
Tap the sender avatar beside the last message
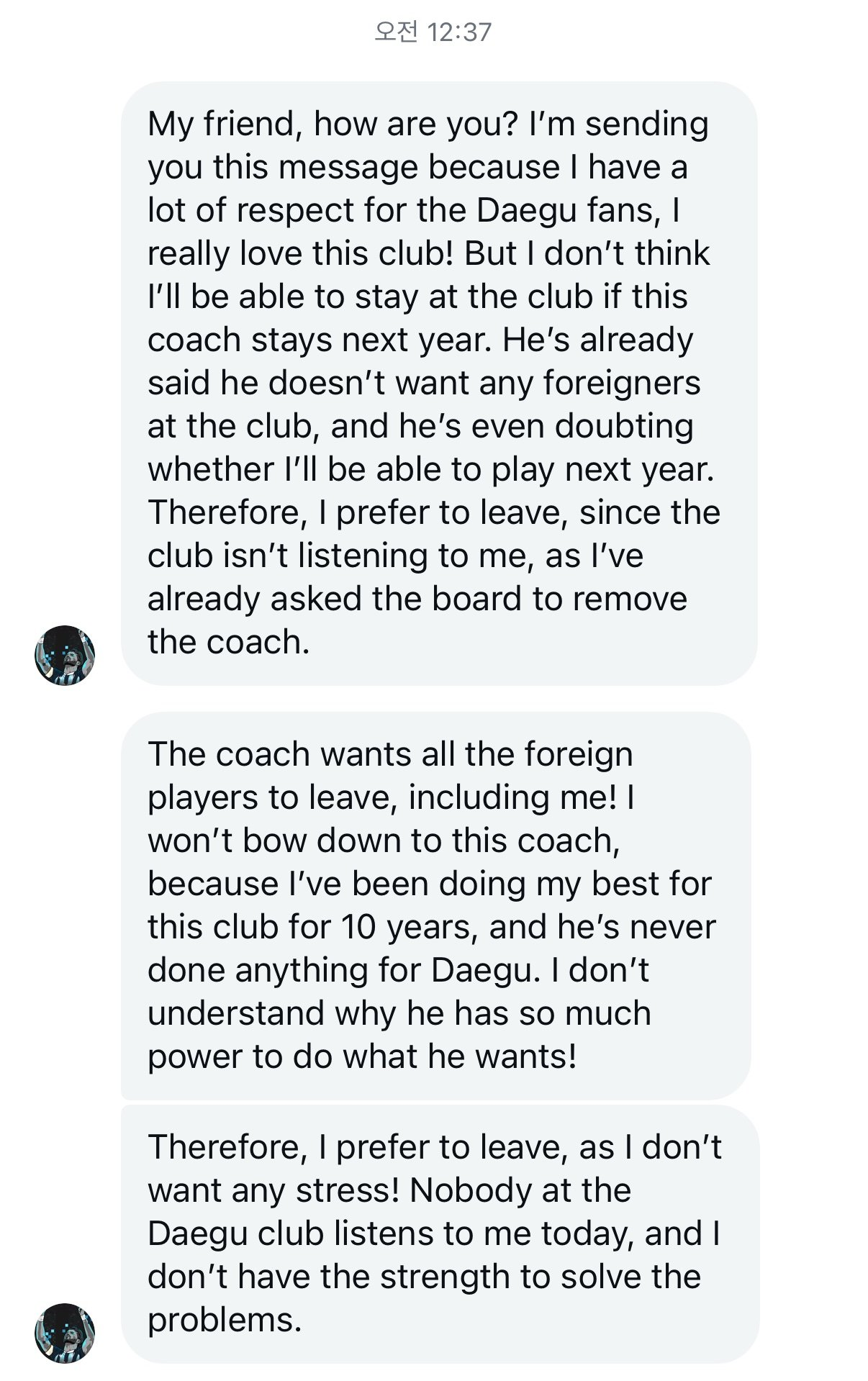click(65, 1333)
